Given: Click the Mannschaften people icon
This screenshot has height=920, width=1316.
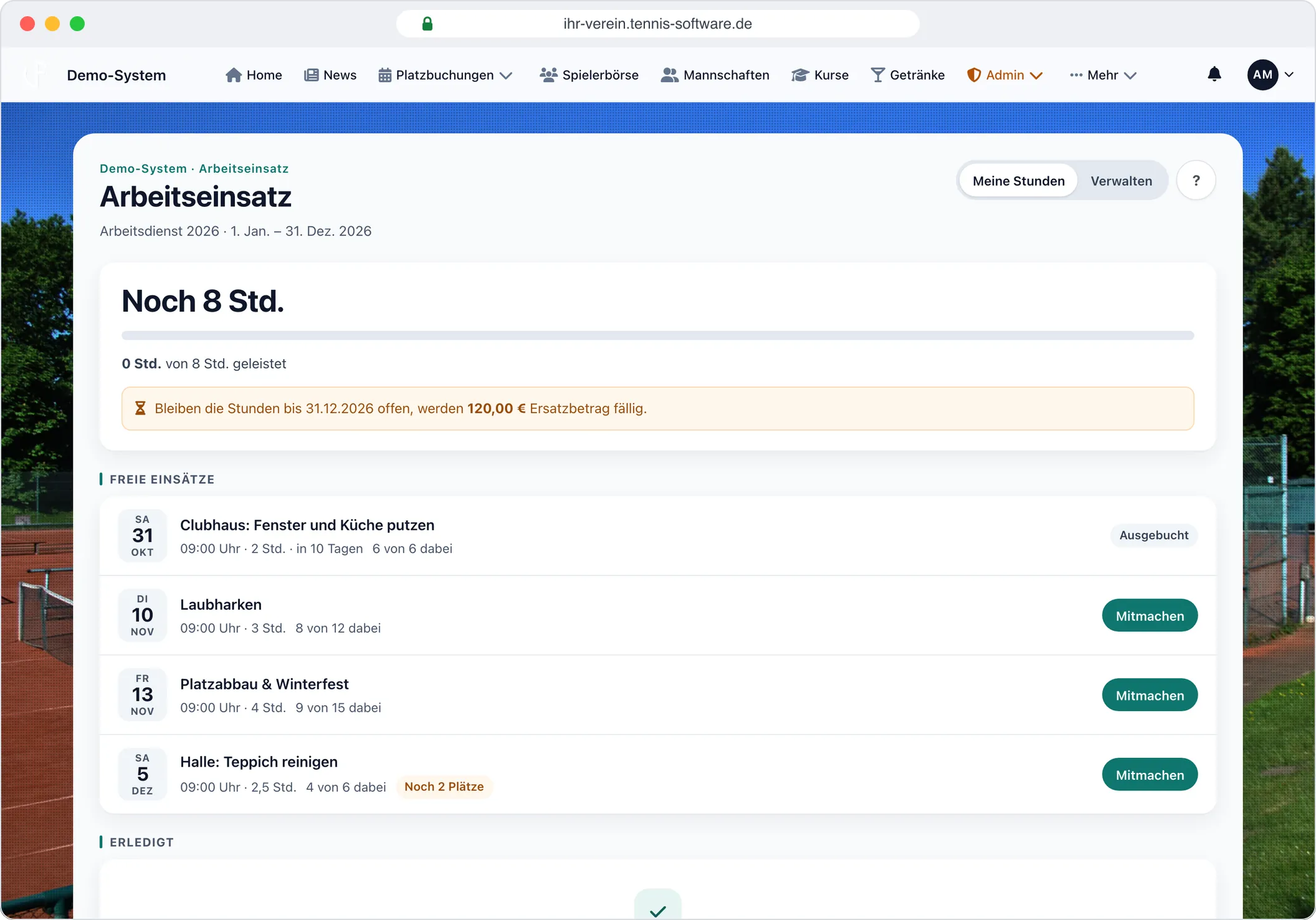Looking at the screenshot, I should [669, 75].
